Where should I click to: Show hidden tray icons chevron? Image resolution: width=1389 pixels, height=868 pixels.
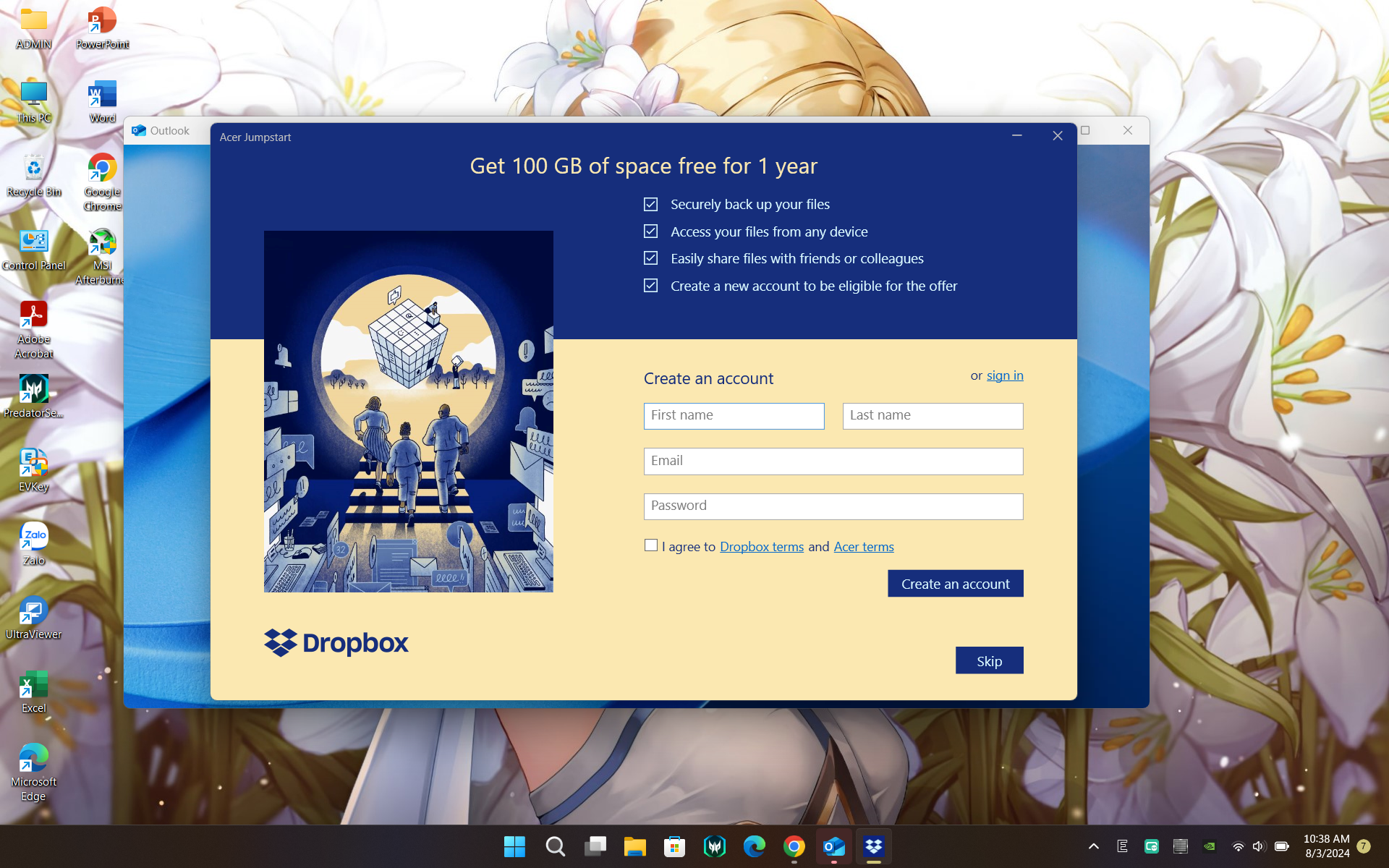(x=1094, y=846)
